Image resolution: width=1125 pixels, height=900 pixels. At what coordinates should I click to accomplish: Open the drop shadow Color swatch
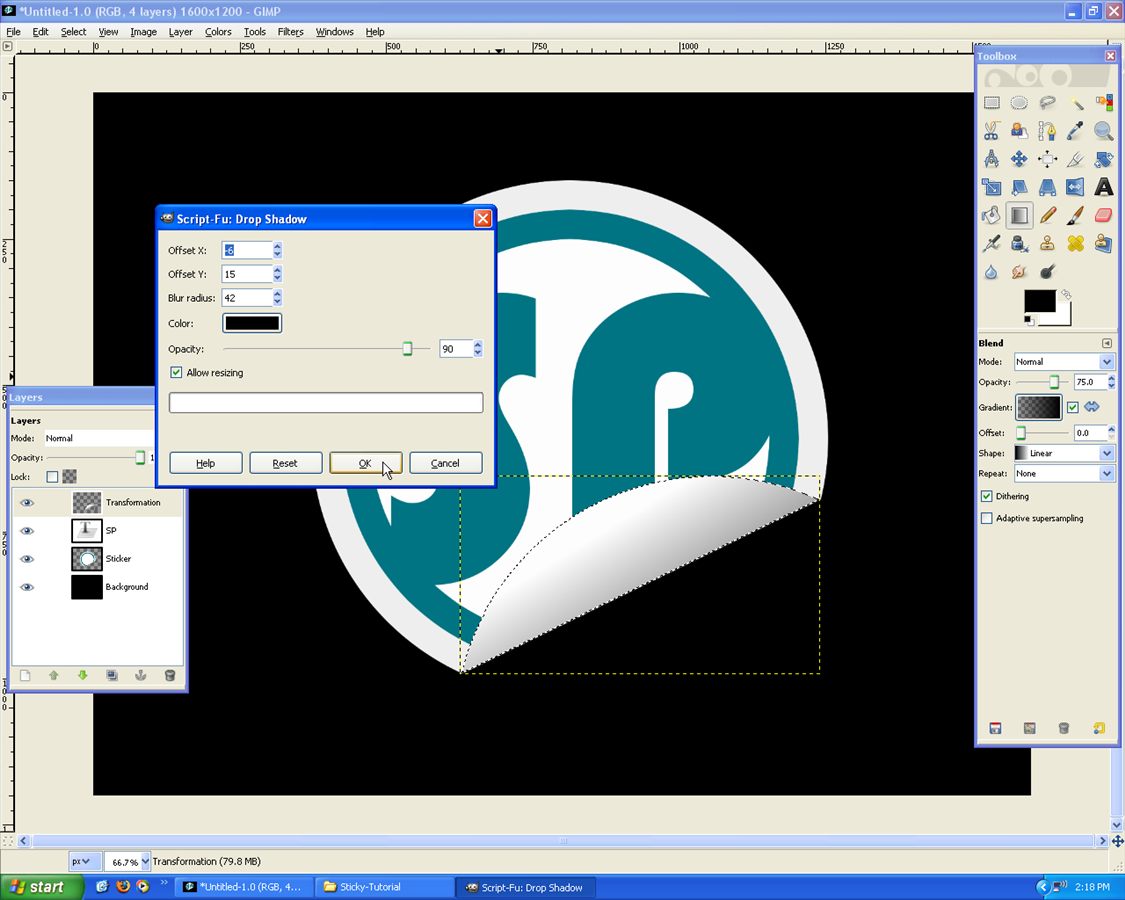(252, 323)
